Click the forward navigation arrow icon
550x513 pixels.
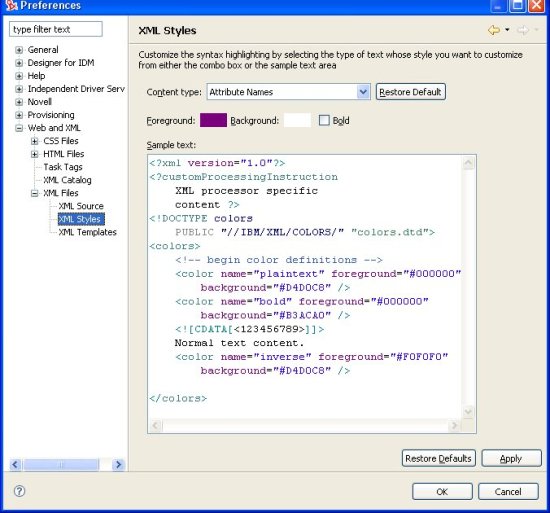[x=523, y=30]
